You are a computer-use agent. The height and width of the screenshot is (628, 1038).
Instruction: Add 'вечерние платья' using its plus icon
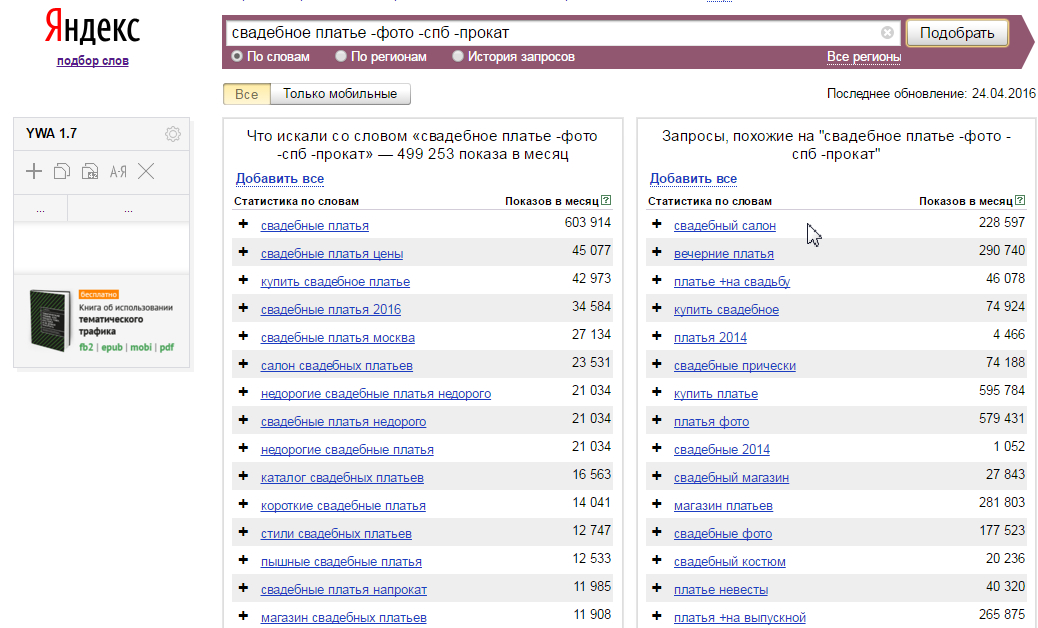coord(657,252)
